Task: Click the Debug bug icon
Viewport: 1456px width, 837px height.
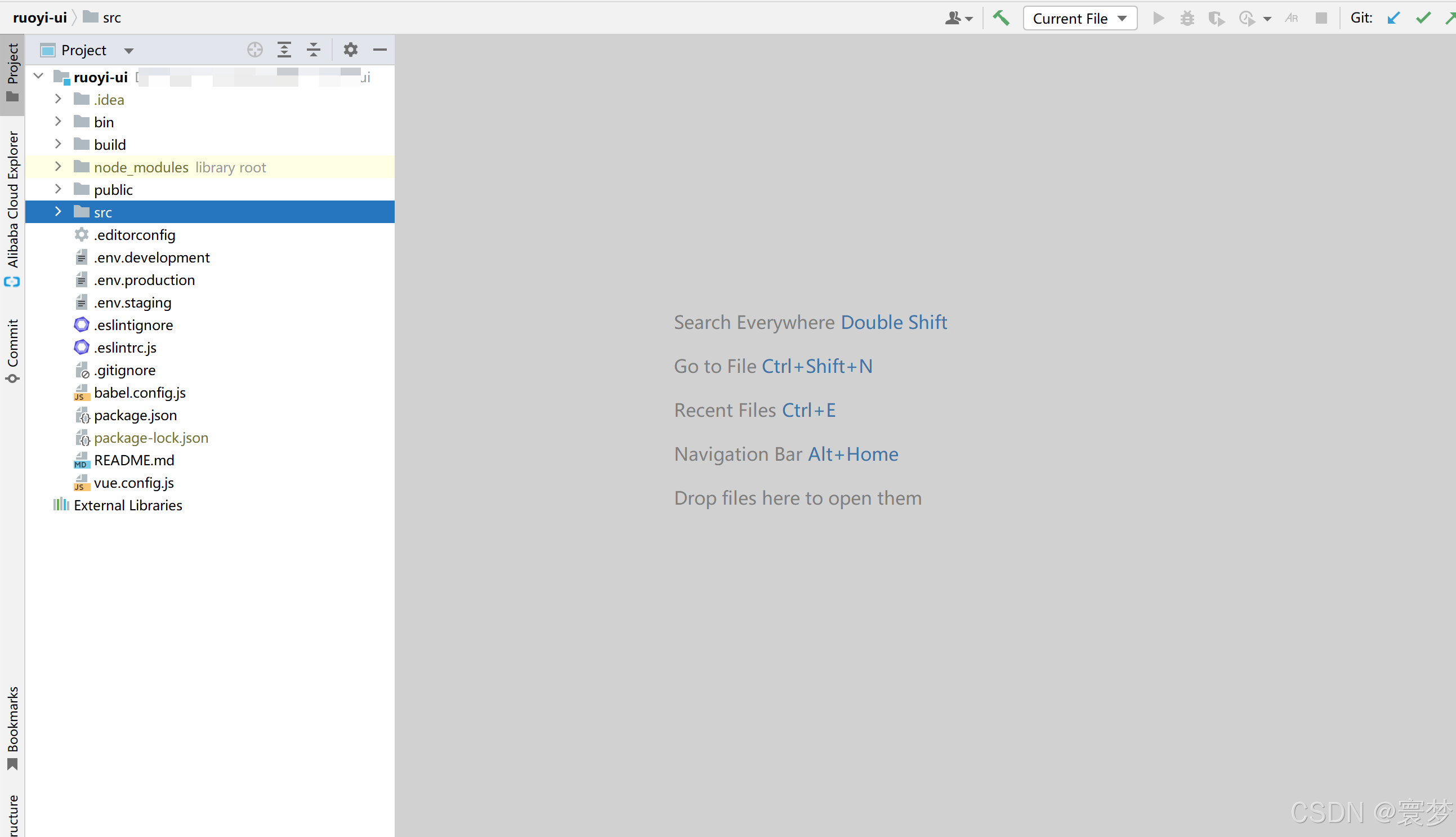Action: pyautogui.click(x=1187, y=19)
